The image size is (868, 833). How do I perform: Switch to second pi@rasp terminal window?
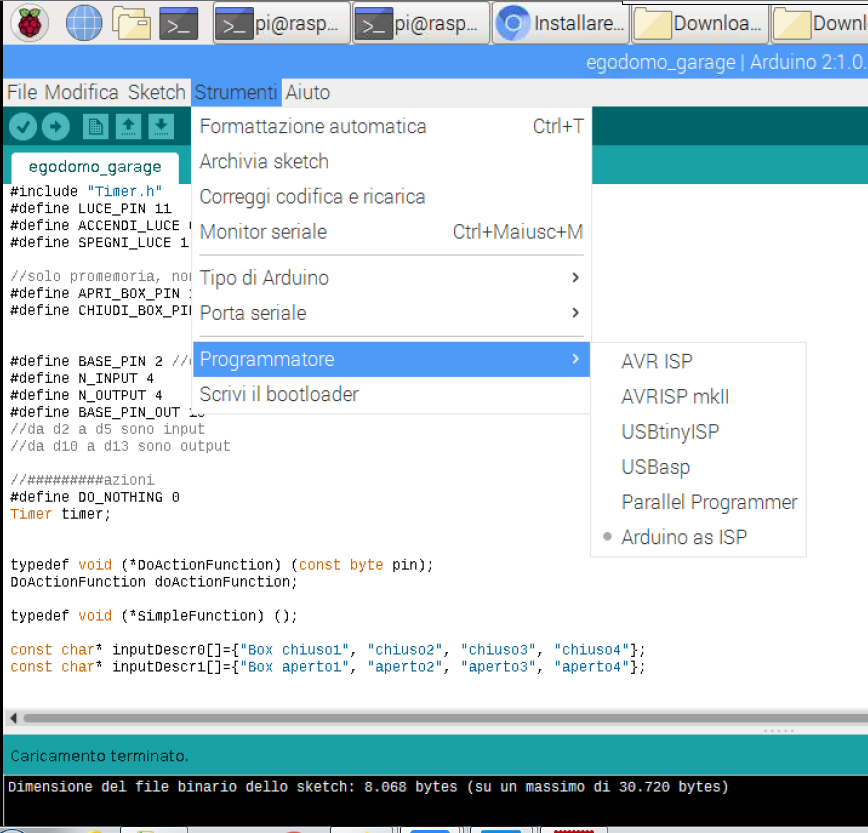click(x=422, y=23)
